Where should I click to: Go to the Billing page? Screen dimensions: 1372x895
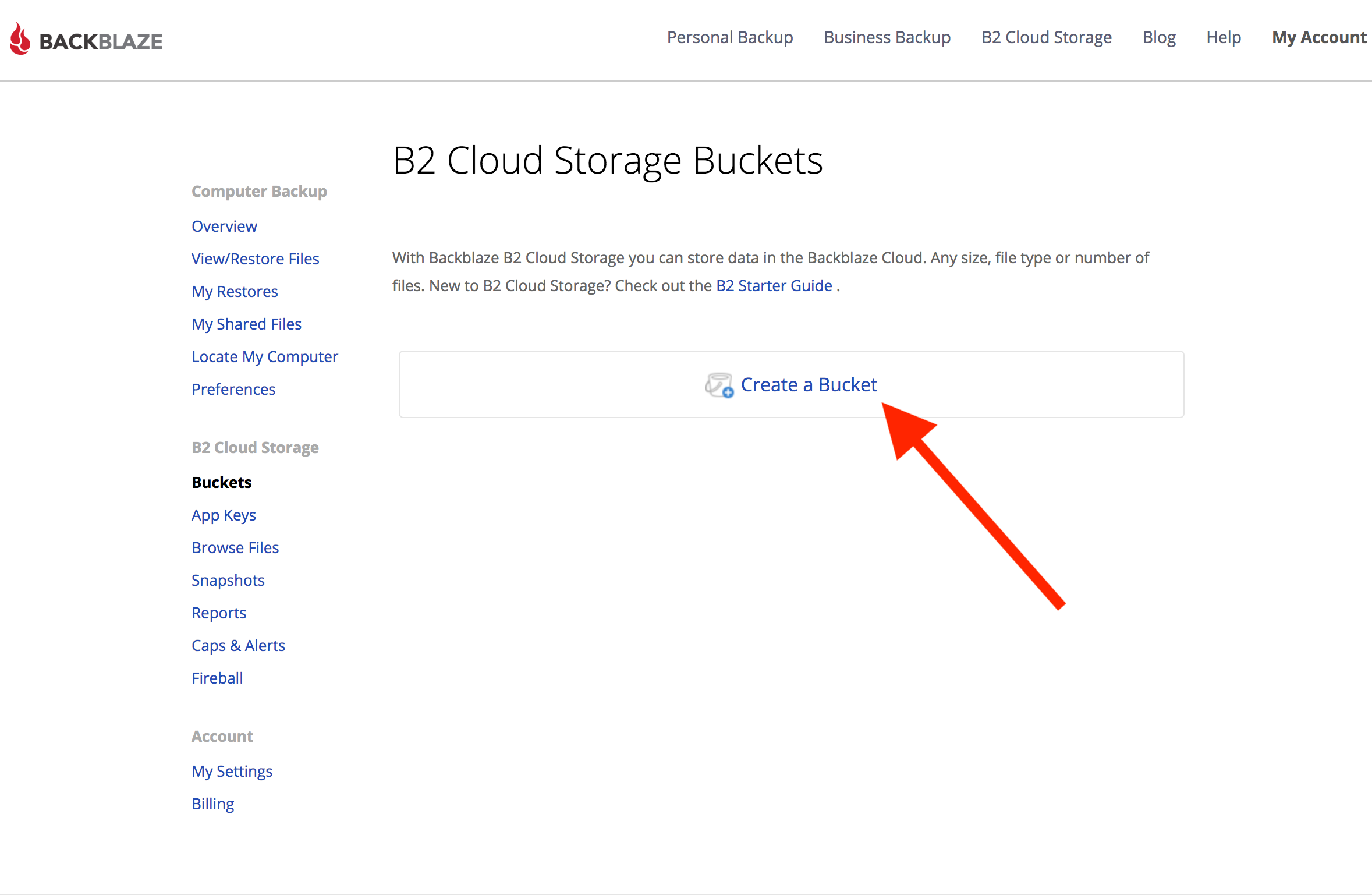[x=213, y=804]
